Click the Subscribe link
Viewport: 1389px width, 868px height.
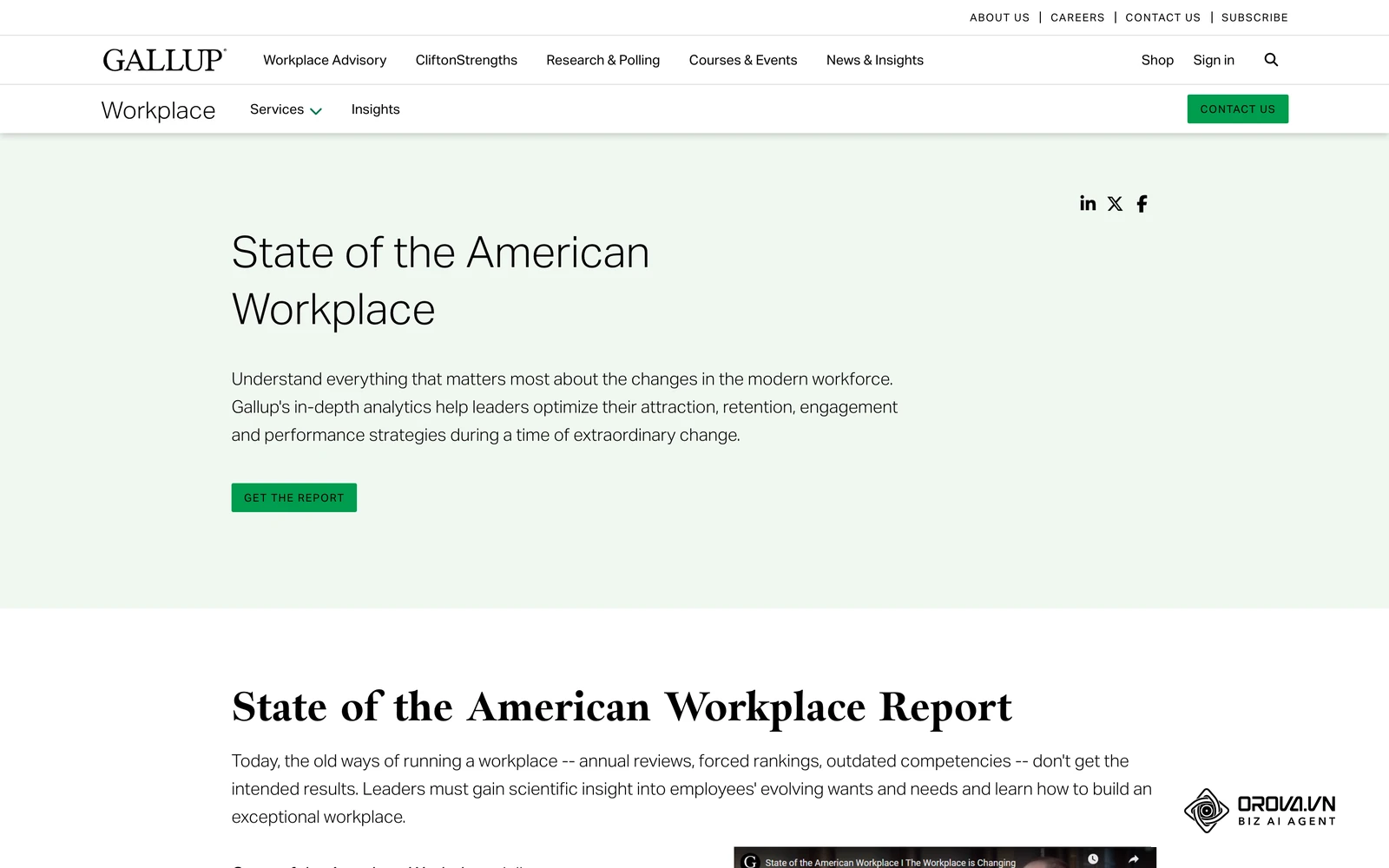[x=1254, y=17]
